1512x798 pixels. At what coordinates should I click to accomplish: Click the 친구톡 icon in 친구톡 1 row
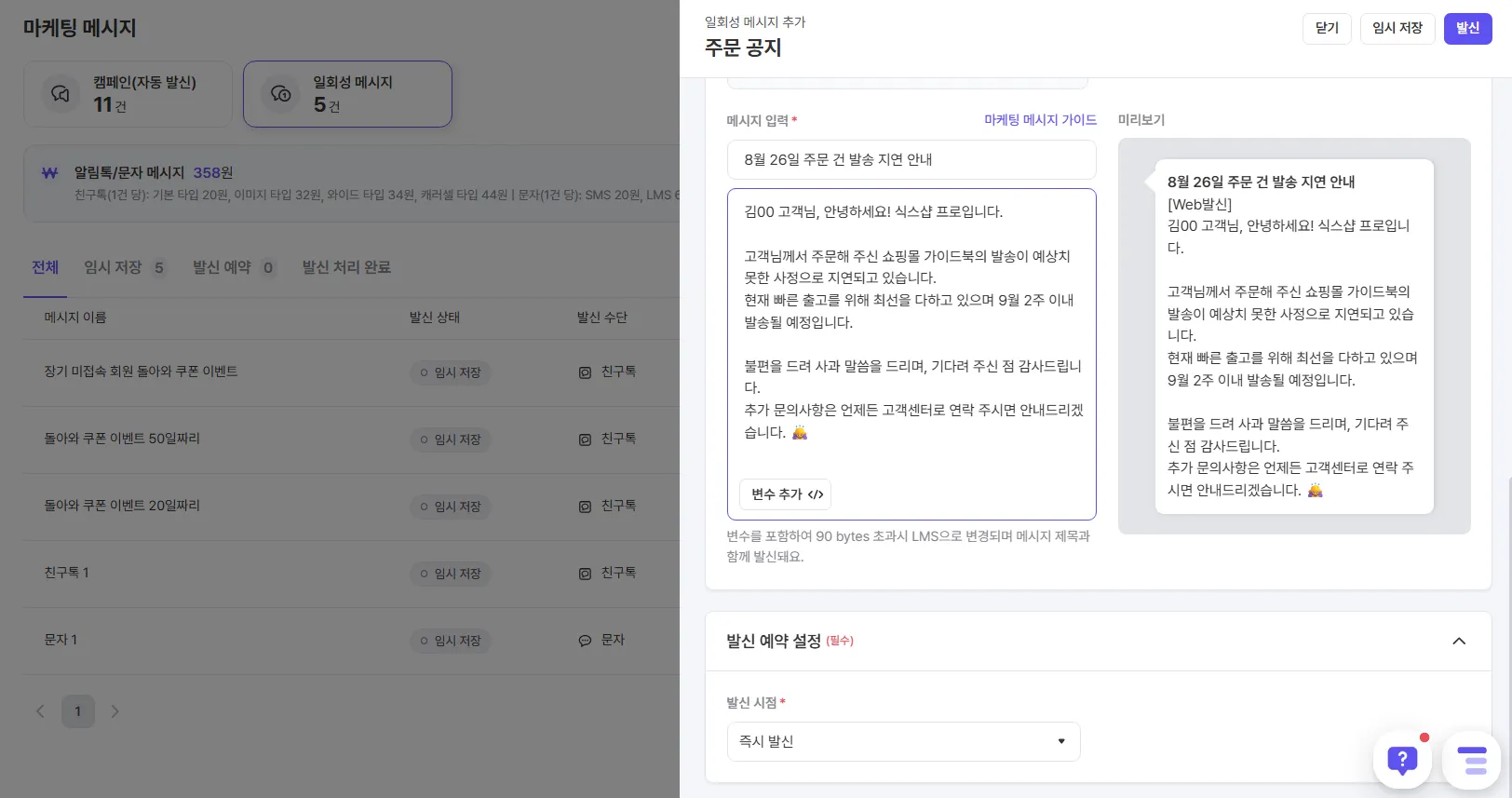[x=585, y=574]
